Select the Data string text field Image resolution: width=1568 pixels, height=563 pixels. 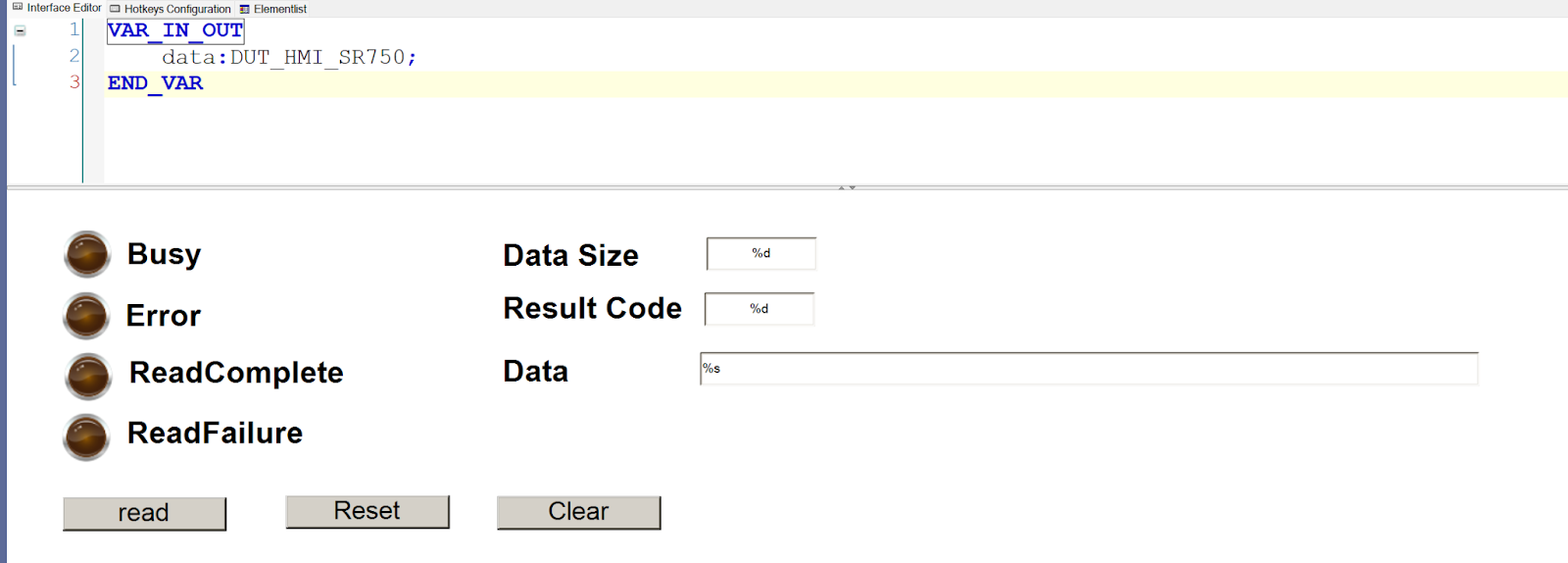(x=1089, y=369)
